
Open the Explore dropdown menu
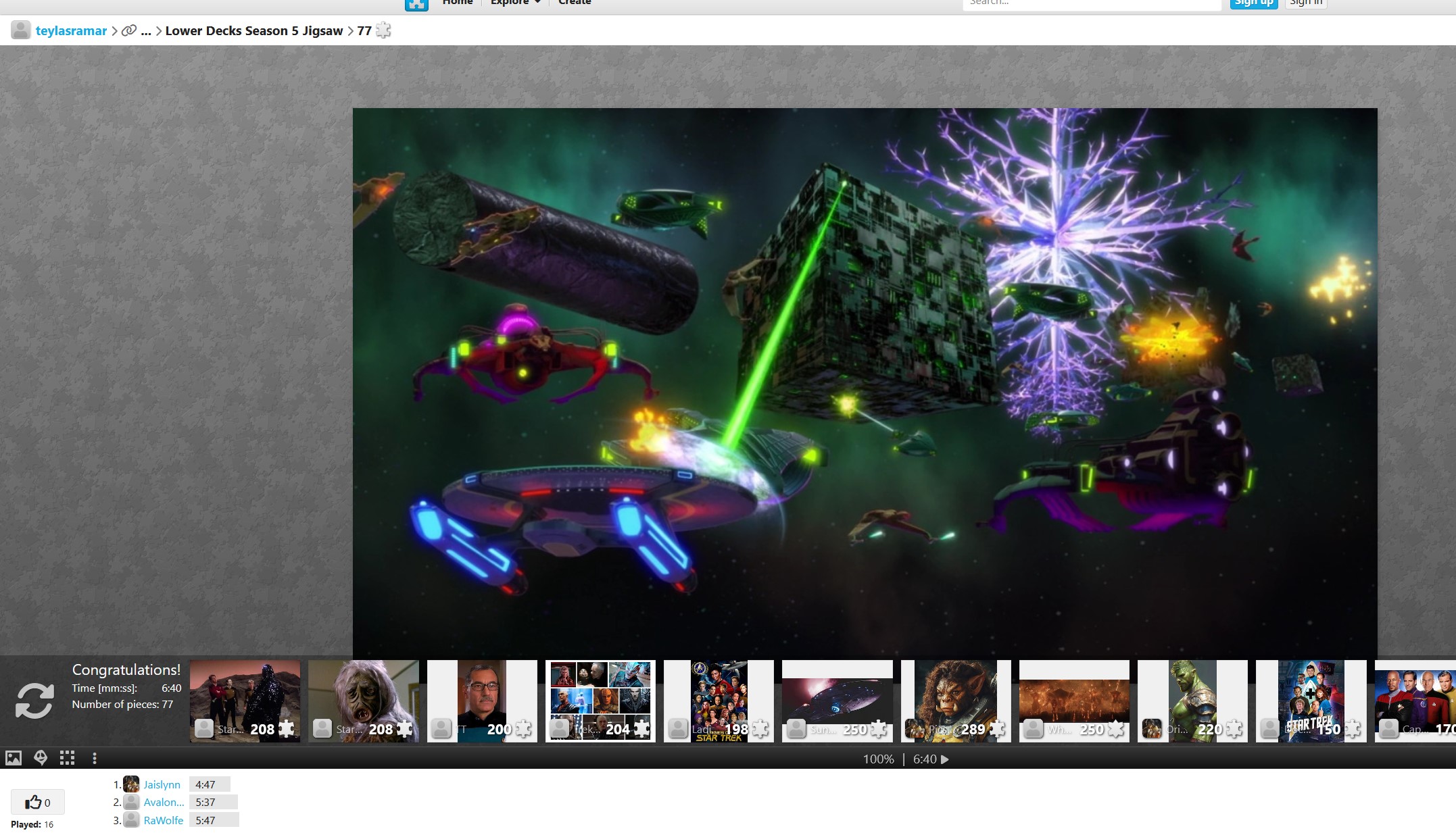516,3
